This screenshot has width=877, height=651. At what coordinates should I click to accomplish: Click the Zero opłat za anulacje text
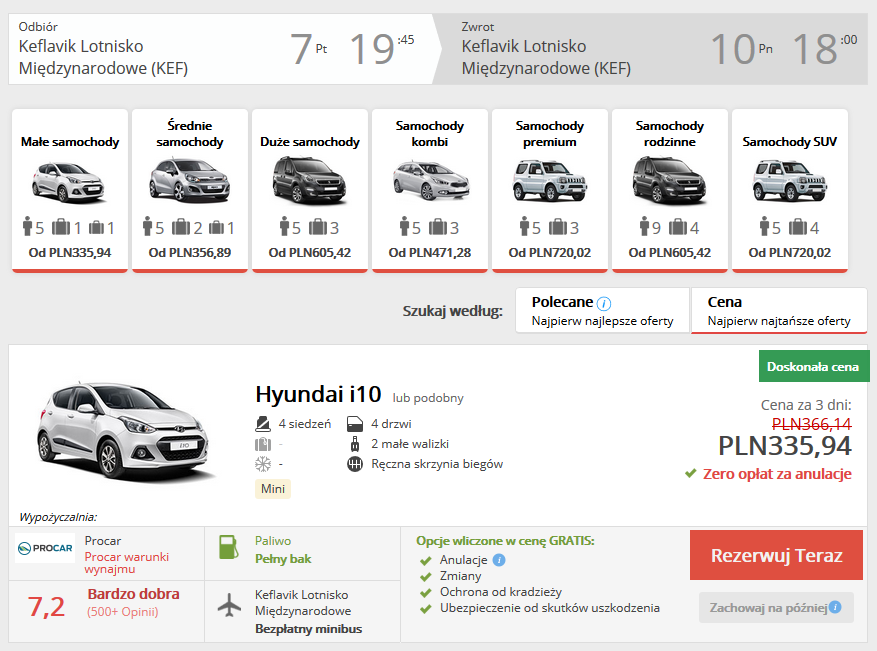tap(777, 474)
